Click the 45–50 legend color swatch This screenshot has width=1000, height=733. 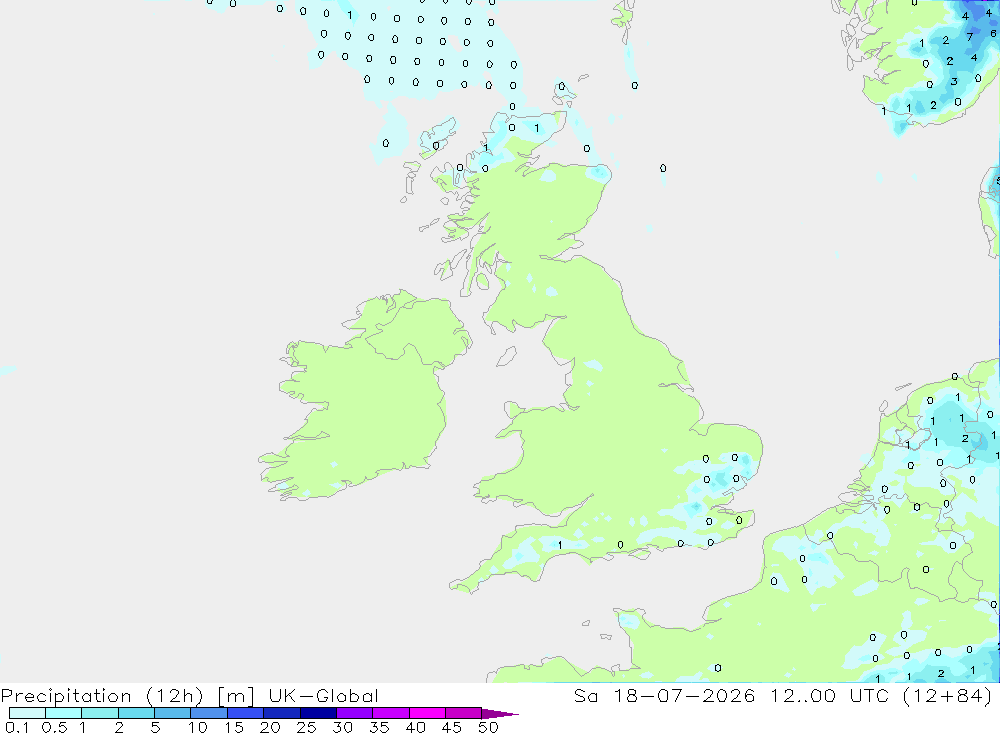click(x=463, y=713)
